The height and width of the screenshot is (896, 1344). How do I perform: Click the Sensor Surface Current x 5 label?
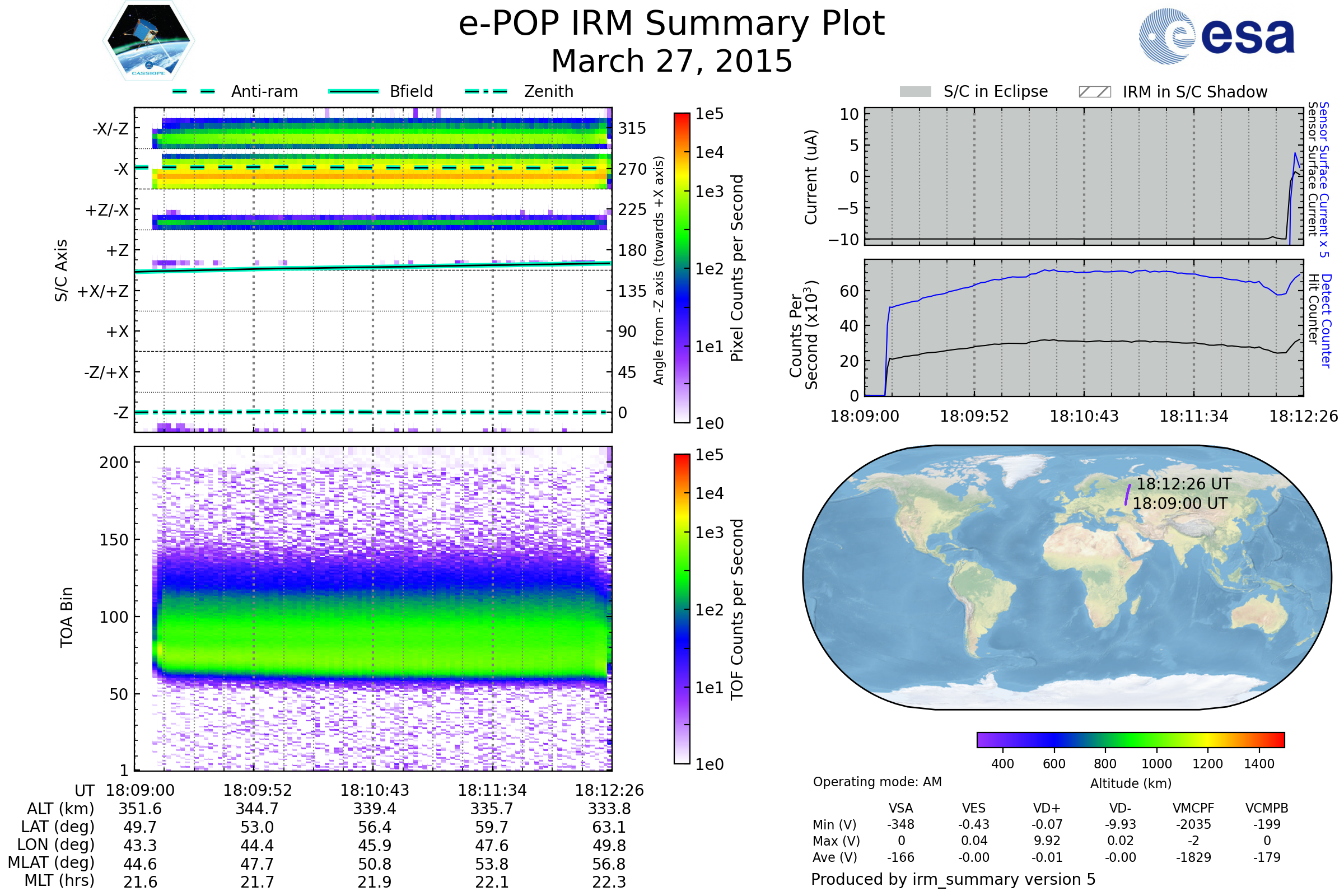pyautogui.click(x=1324, y=179)
